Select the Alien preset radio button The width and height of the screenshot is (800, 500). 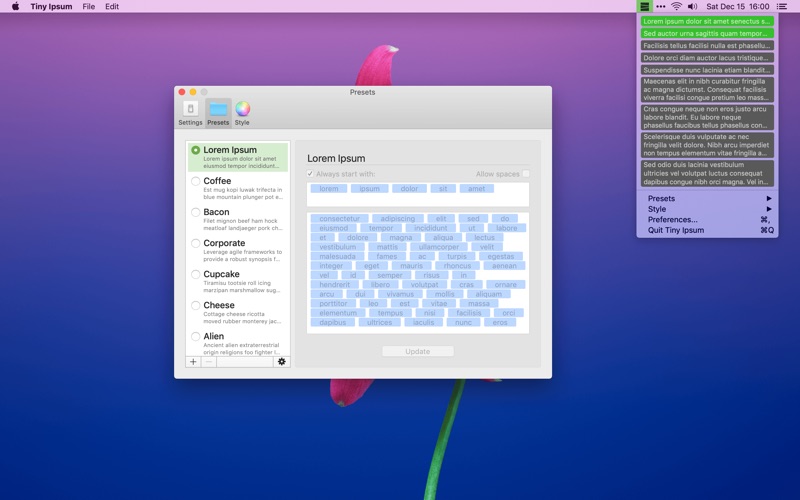[195, 337]
